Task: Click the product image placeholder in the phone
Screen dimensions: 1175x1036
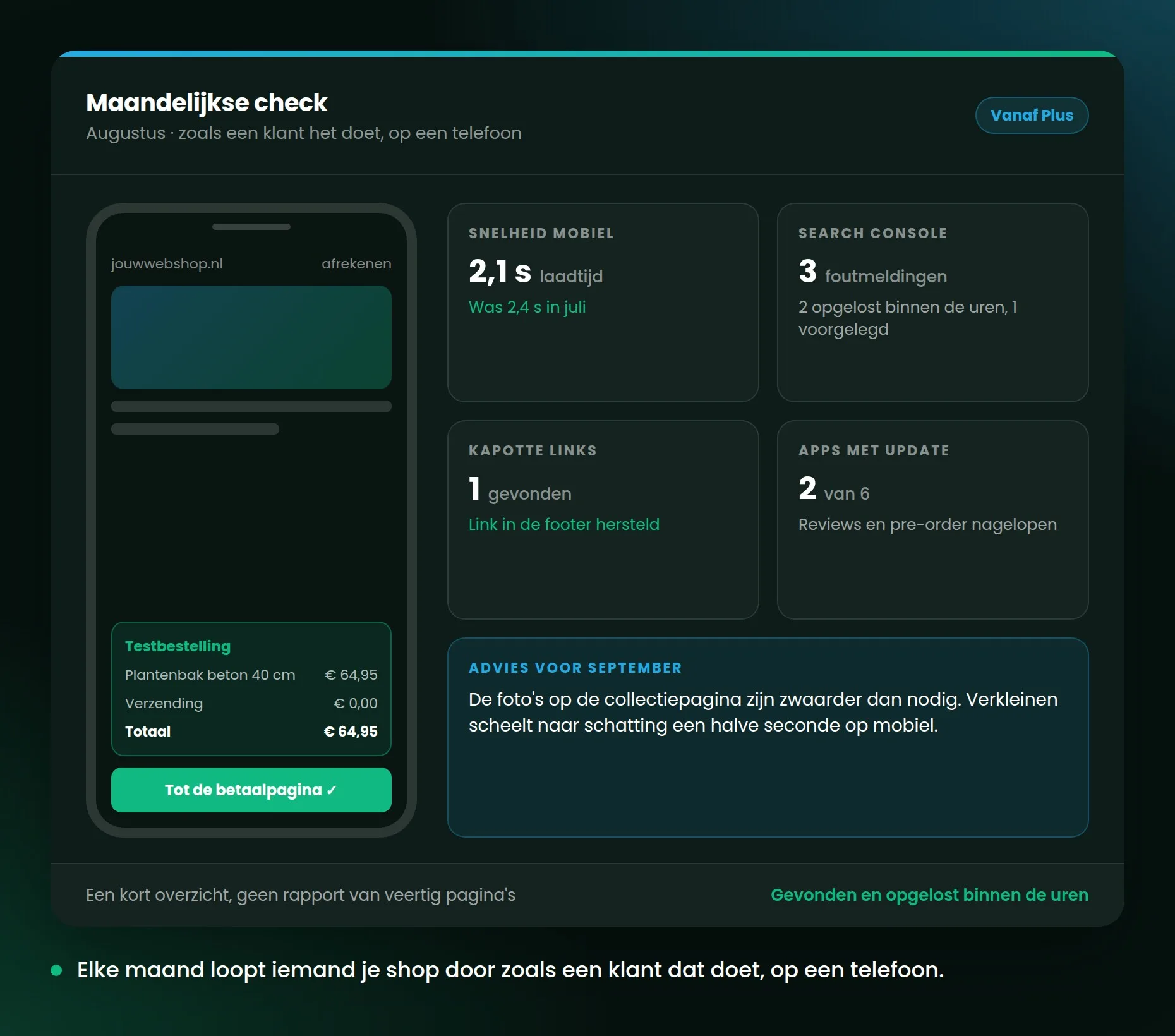Action: pos(251,337)
